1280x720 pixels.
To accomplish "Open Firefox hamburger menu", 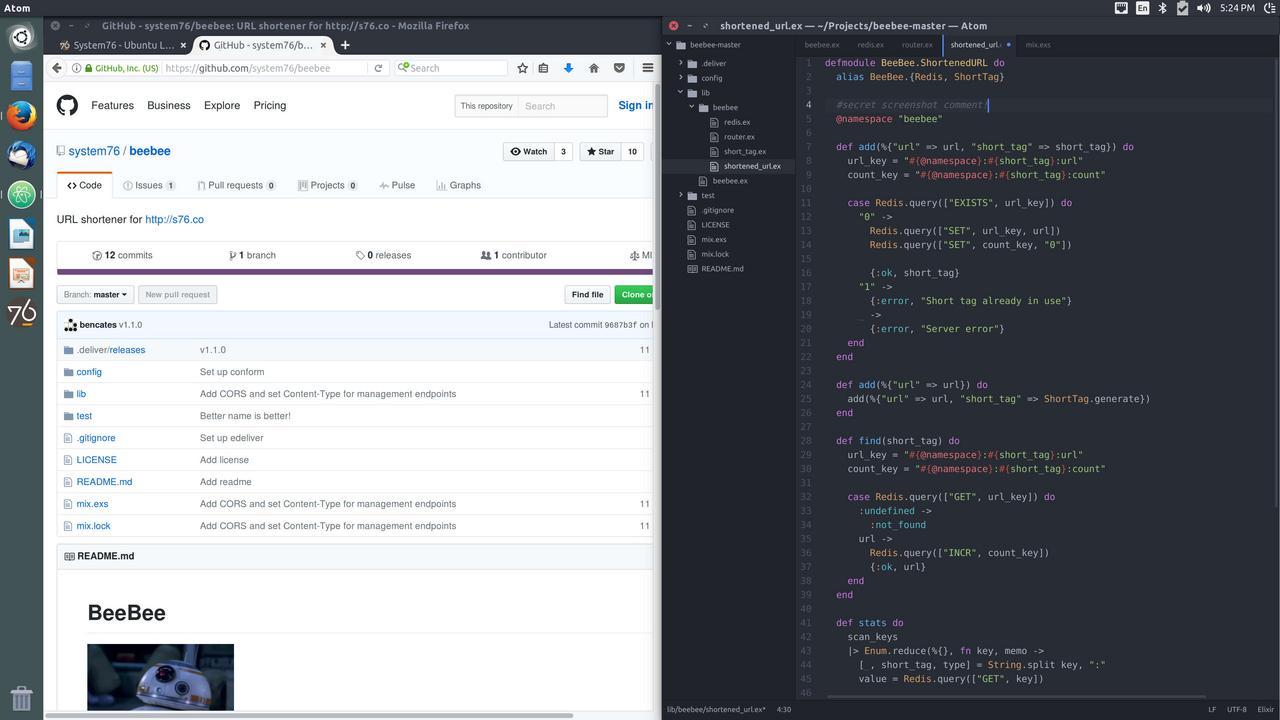I will 647,68.
